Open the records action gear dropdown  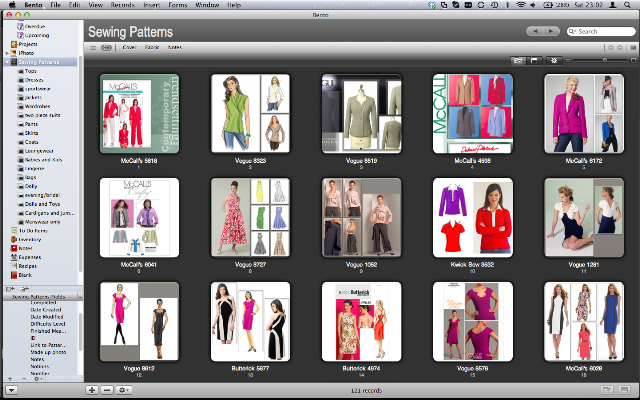(x=123, y=390)
